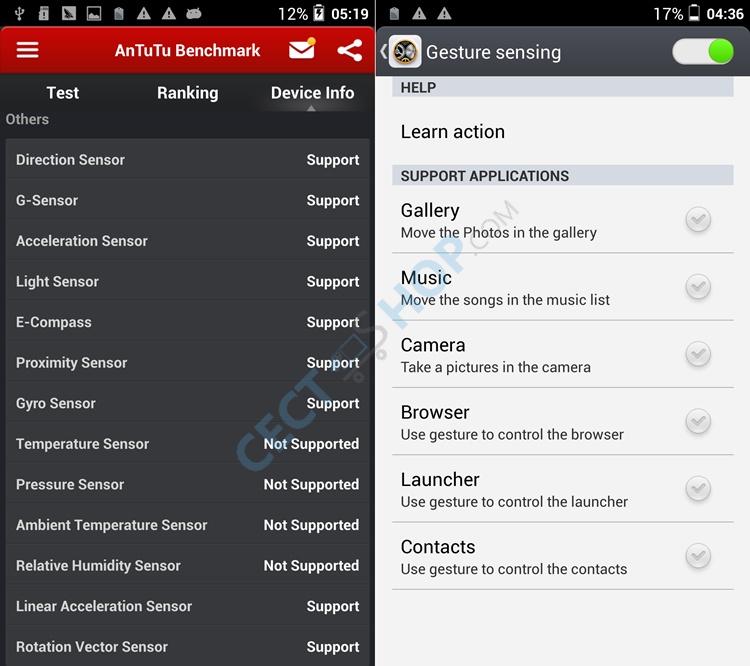Tap the HELP section header
Image resolution: width=750 pixels, height=666 pixels.
coord(562,88)
